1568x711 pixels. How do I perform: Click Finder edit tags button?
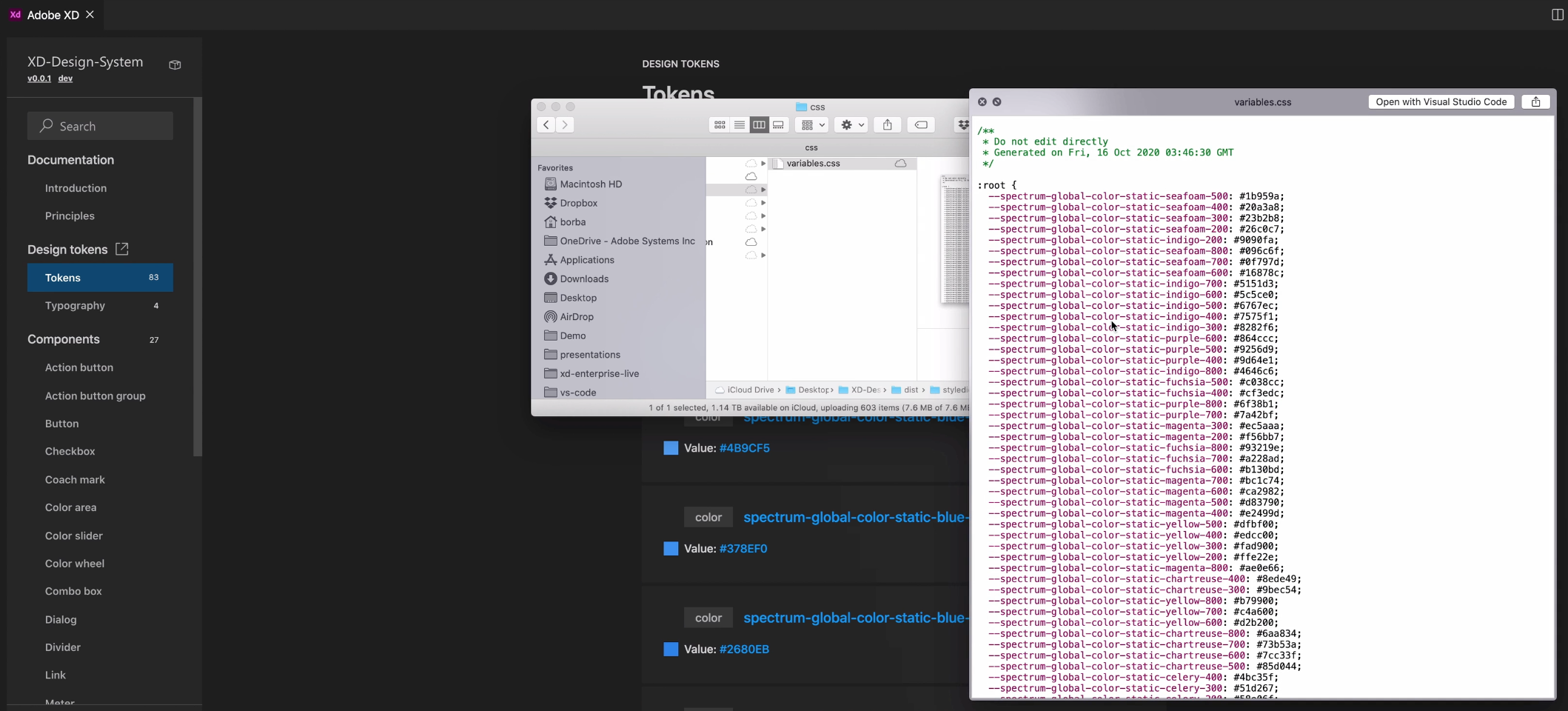click(x=921, y=124)
